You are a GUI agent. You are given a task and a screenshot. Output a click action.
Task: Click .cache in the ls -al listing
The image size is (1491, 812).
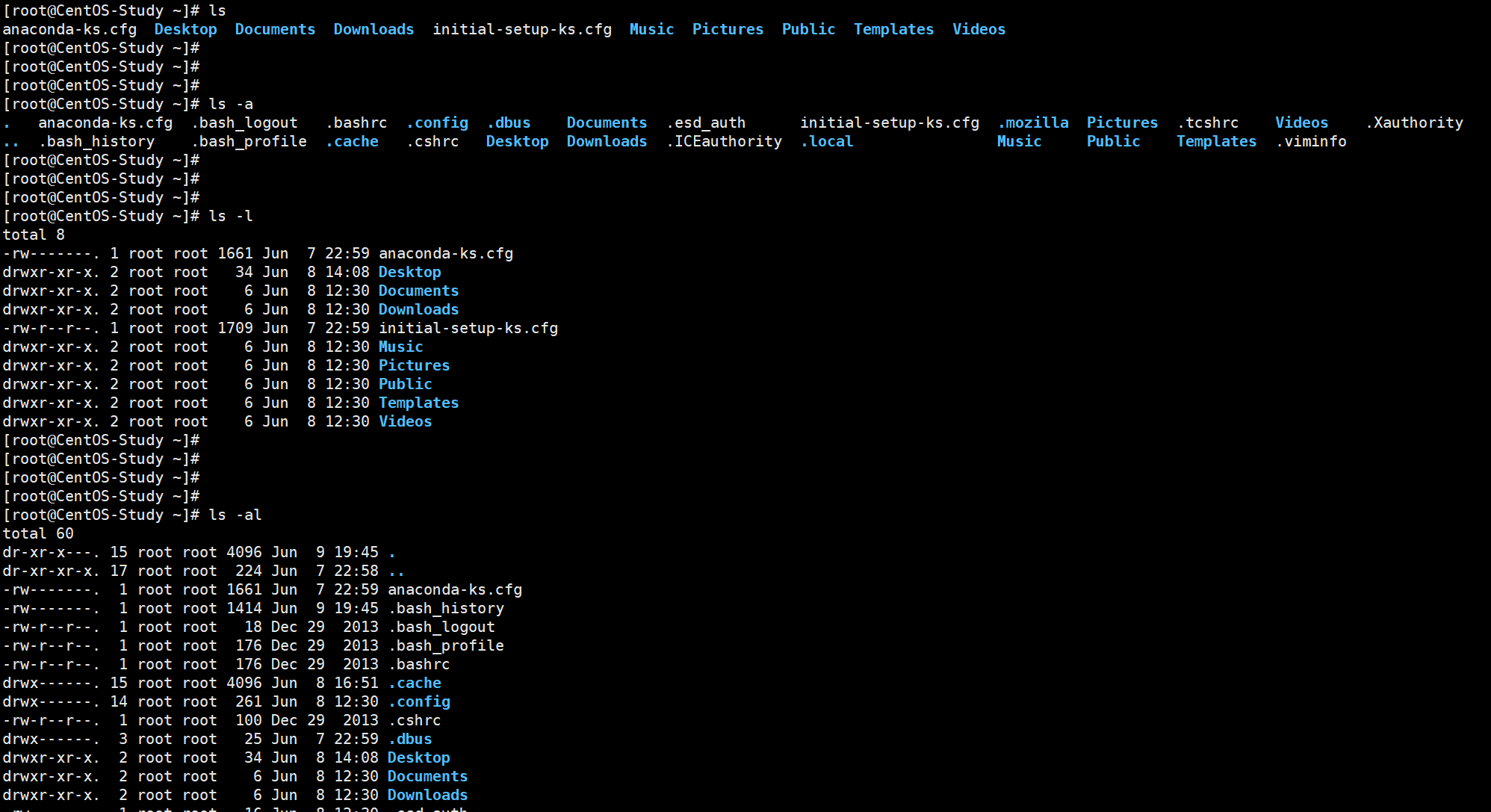click(415, 683)
